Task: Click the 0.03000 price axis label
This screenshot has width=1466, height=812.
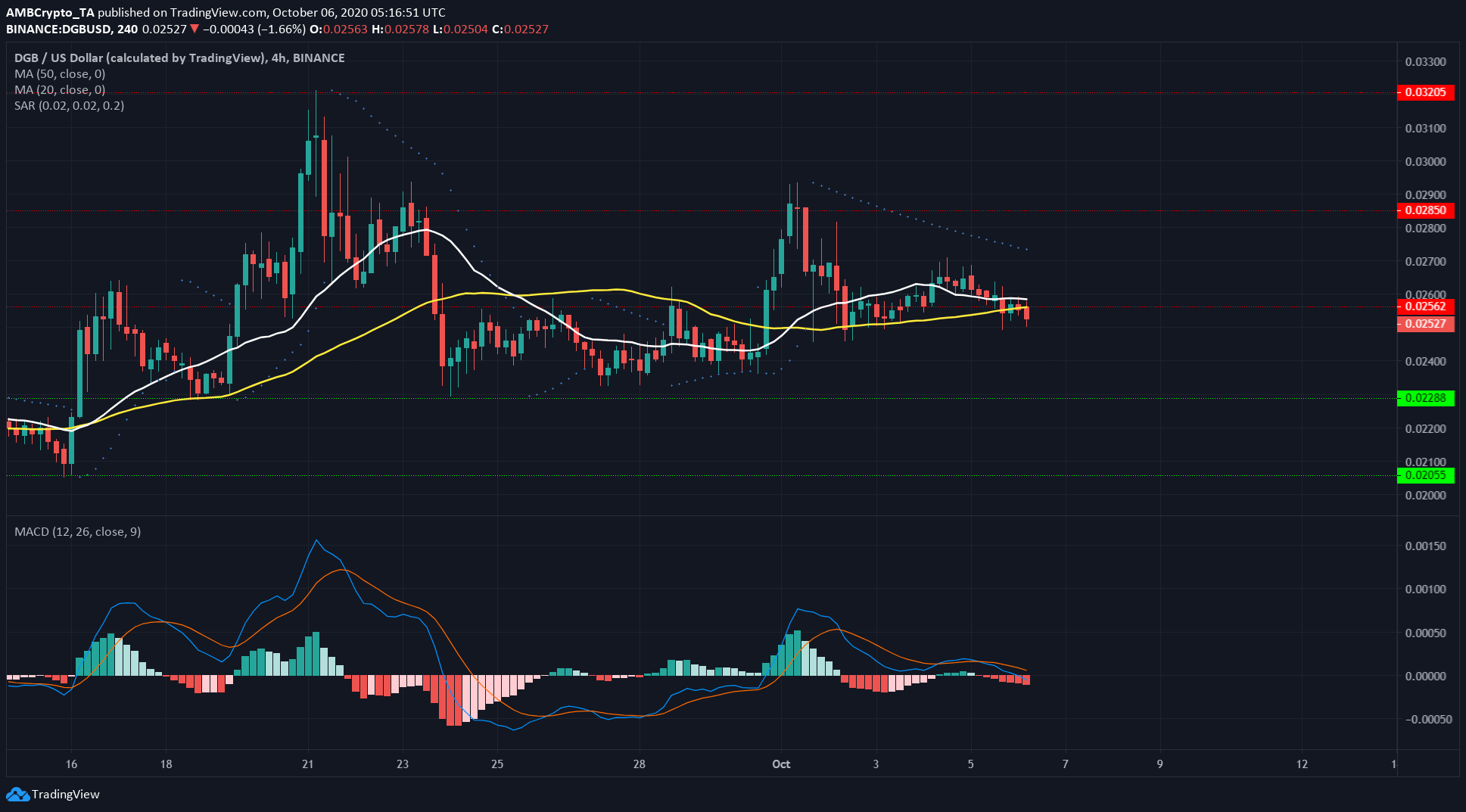Action: [1425, 161]
